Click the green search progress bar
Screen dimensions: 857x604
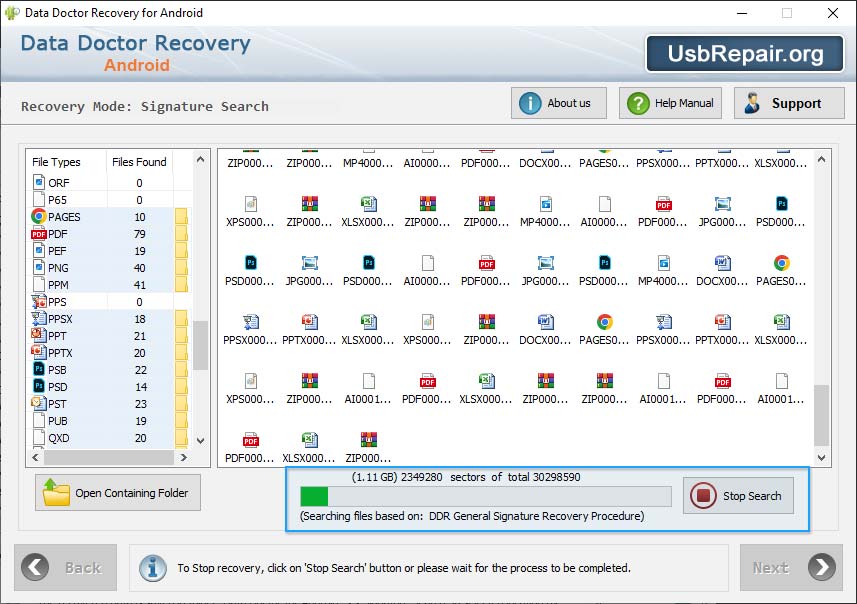(485, 496)
